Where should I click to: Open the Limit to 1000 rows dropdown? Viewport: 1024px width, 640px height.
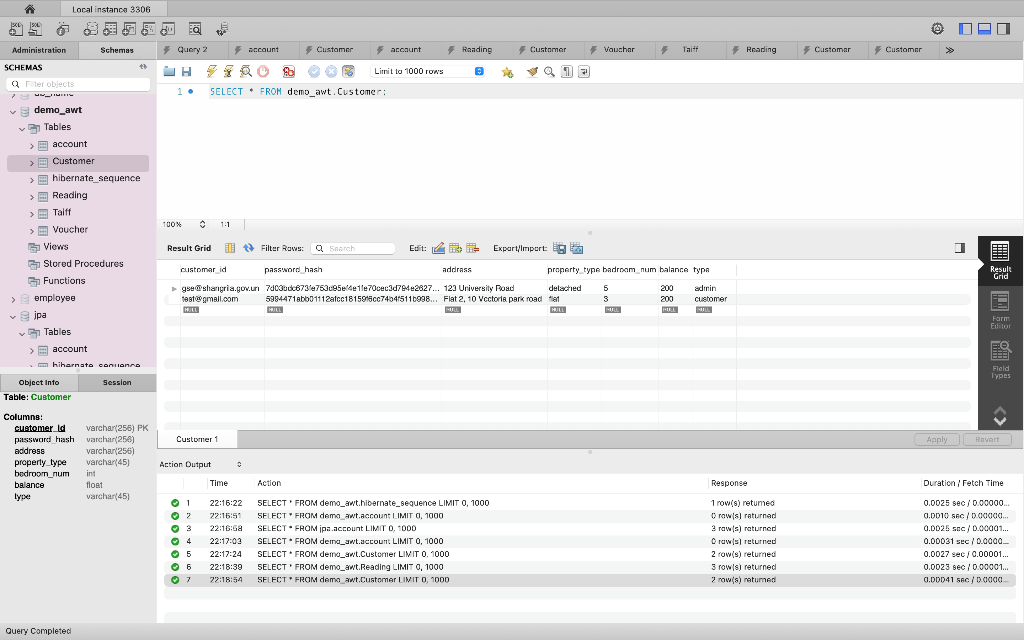(x=428, y=71)
